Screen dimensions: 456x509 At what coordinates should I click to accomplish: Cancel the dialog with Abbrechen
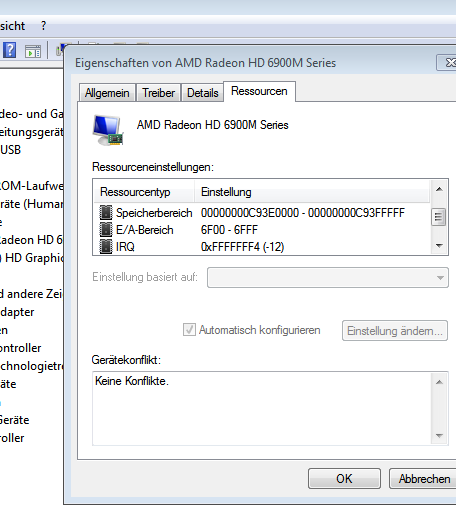[423, 479]
